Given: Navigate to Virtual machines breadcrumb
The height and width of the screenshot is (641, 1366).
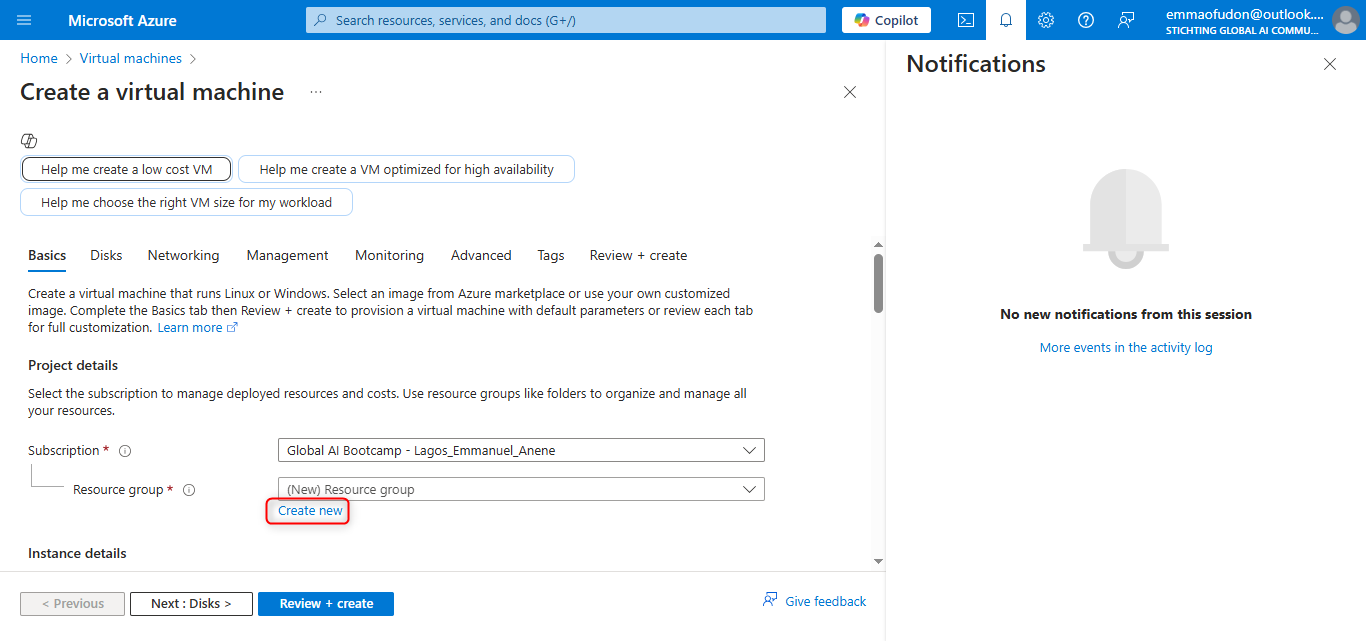Looking at the screenshot, I should [131, 58].
